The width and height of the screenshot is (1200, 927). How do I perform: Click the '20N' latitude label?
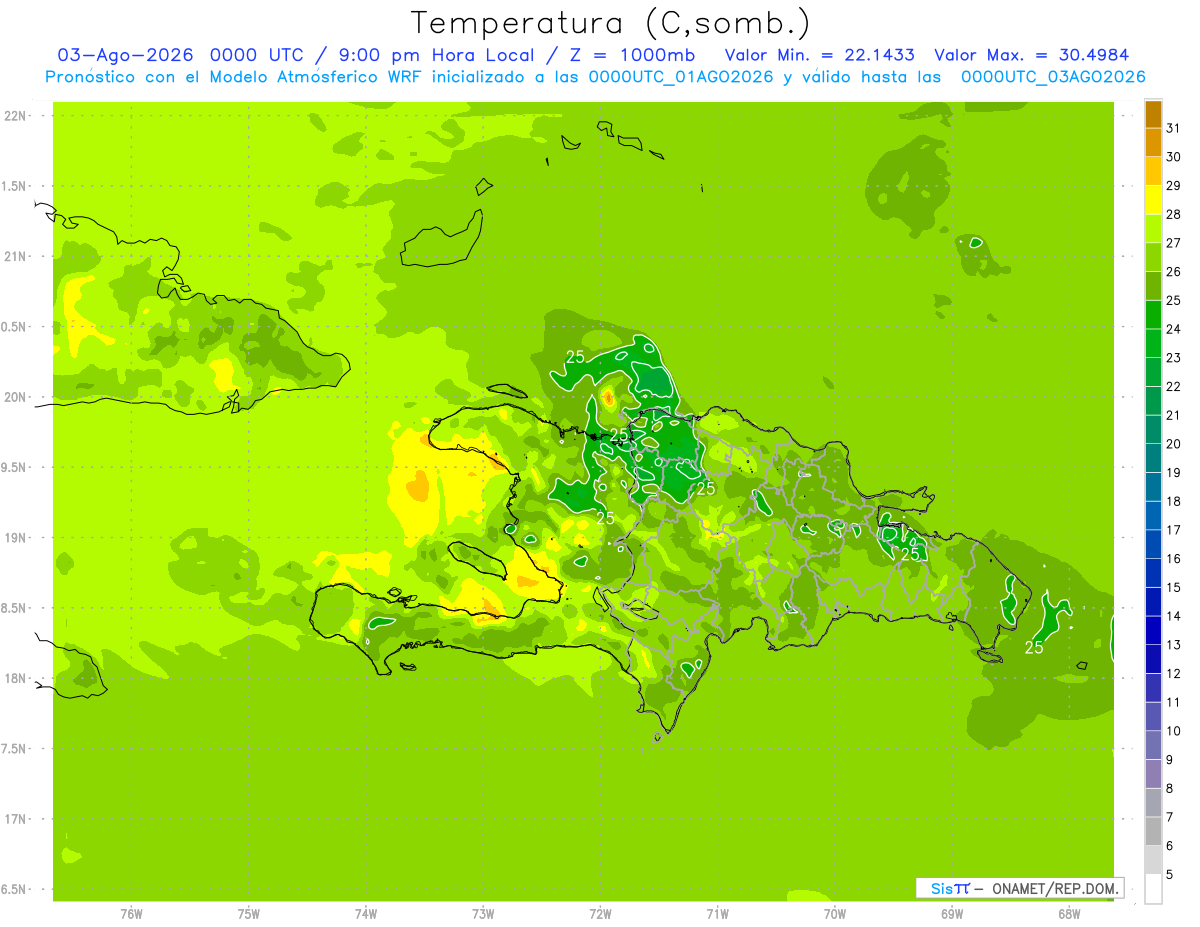pos(16,397)
